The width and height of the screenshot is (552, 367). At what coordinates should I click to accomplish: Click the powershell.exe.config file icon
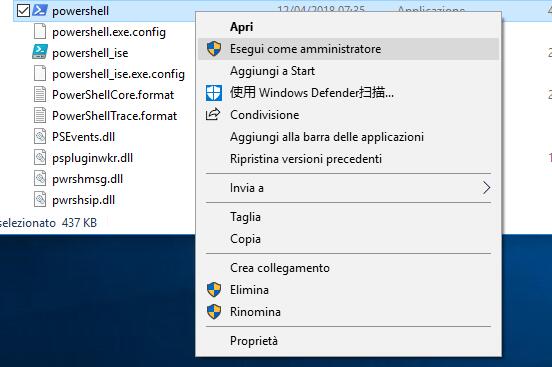[40, 31]
